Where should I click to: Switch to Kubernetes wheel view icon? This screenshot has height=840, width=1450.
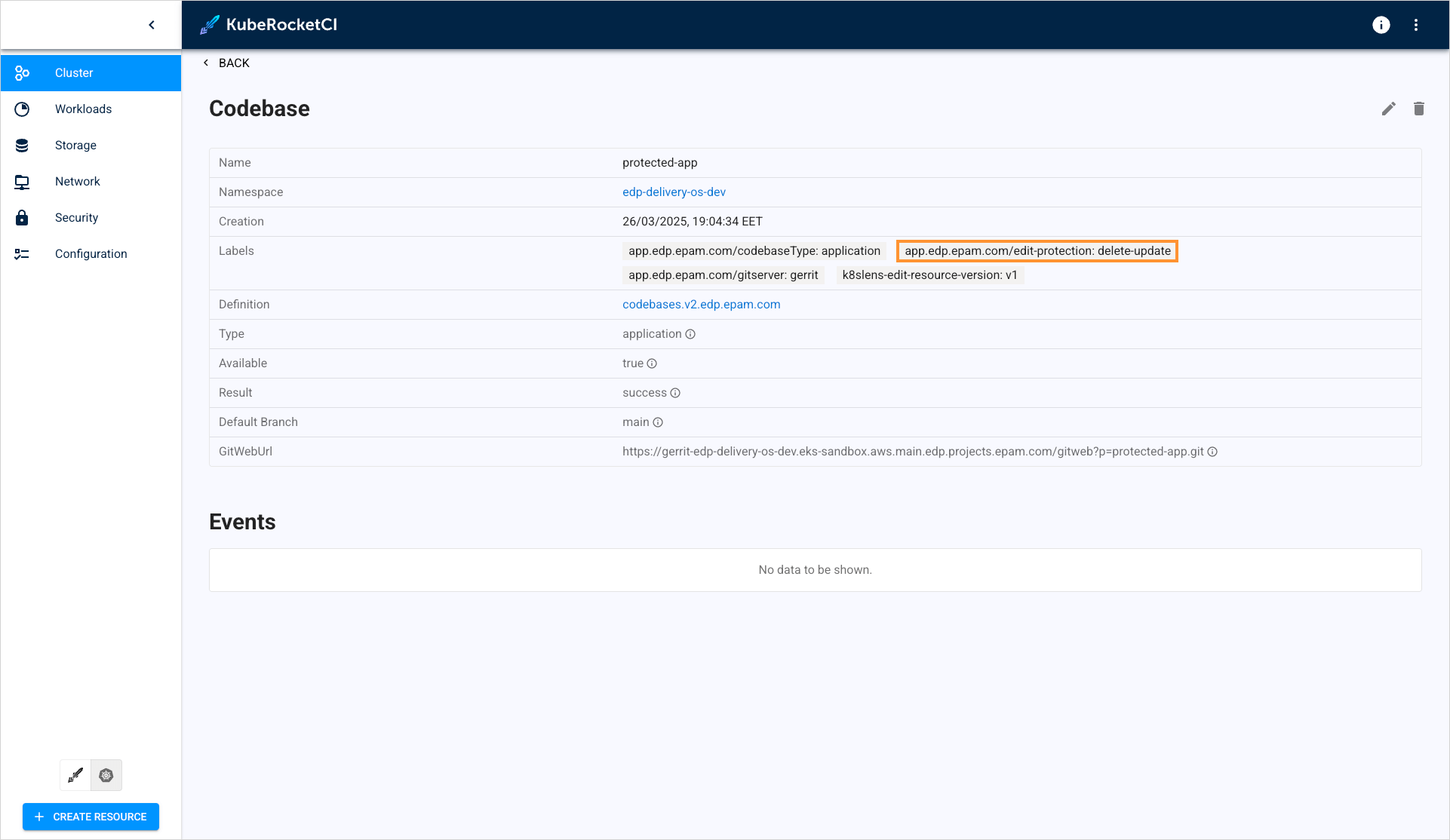tap(106, 775)
